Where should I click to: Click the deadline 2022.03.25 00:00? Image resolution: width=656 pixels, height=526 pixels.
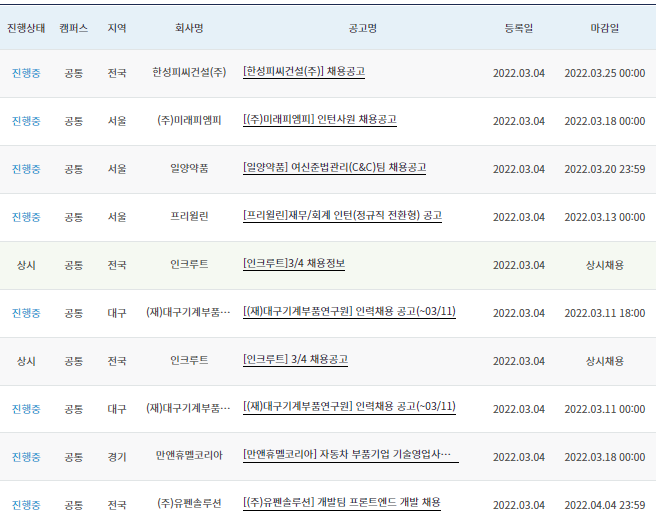point(605,73)
